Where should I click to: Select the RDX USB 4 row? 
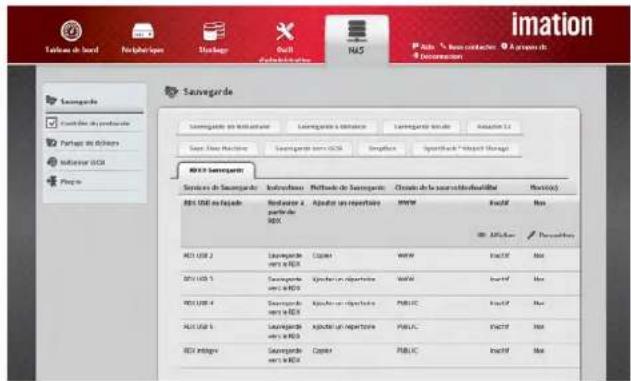pos(379,307)
